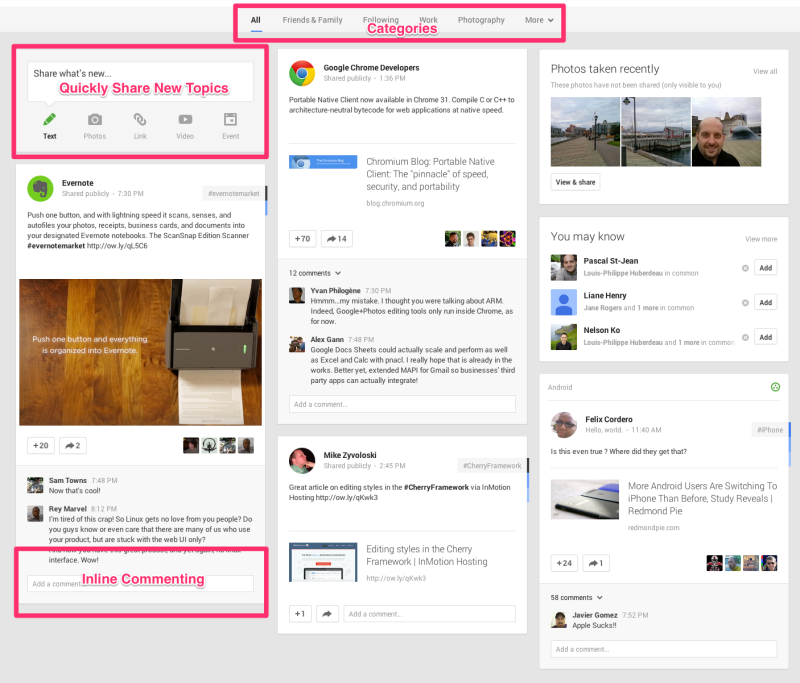Add Liane Henry to circles
Viewport: 800px width, 683px height.
tap(765, 302)
